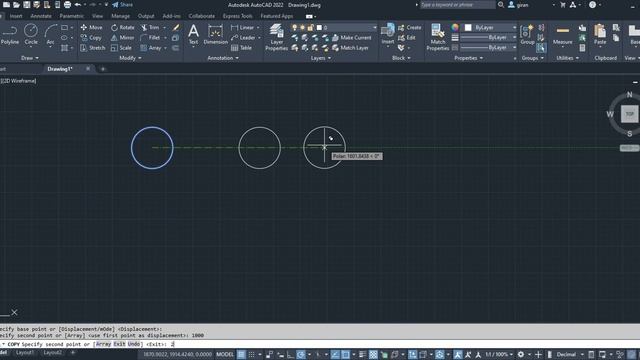This screenshot has width=640, height=360.
Task: Open the layer name dropdown
Action: [333, 27]
